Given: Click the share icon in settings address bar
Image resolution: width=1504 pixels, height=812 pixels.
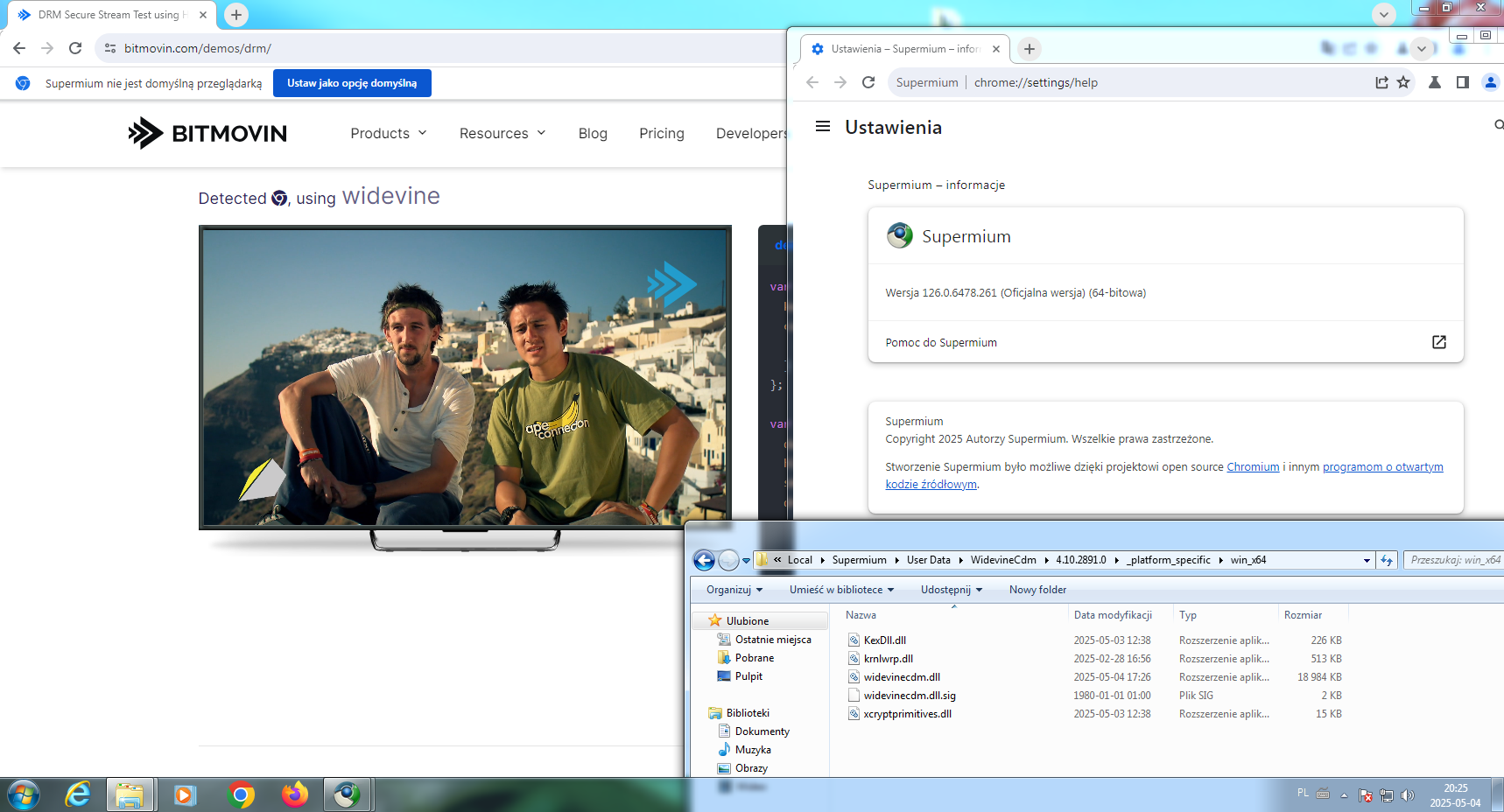Looking at the screenshot, I should point(1381,82).
